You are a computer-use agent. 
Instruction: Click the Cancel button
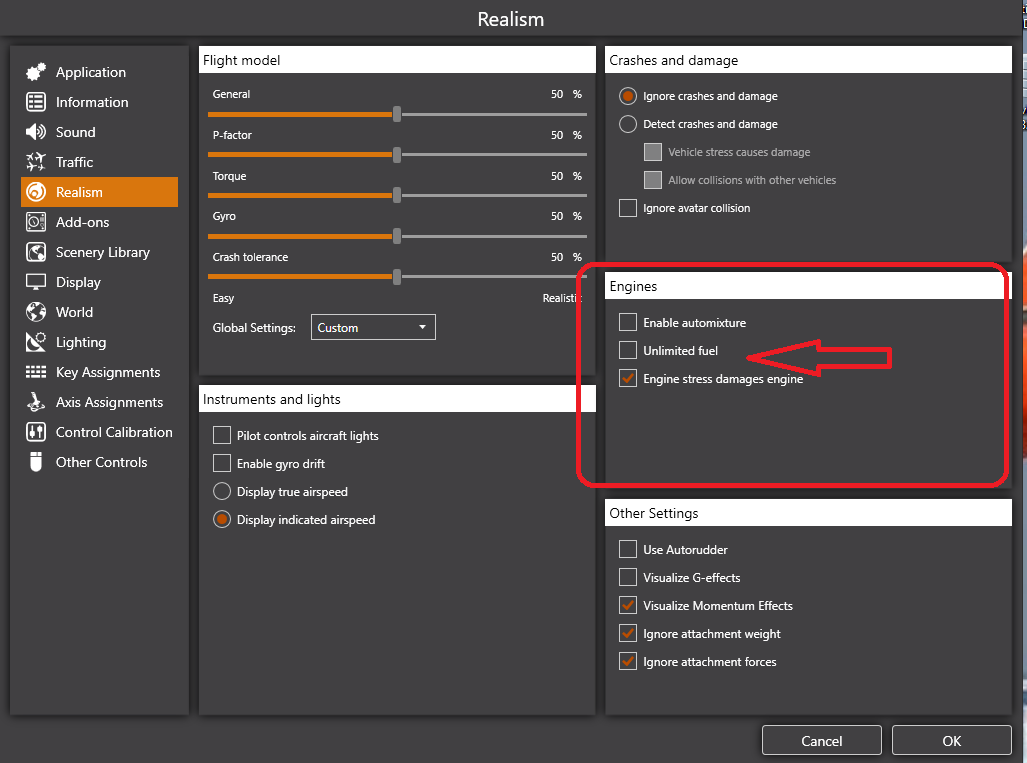[x=821, y=741]
